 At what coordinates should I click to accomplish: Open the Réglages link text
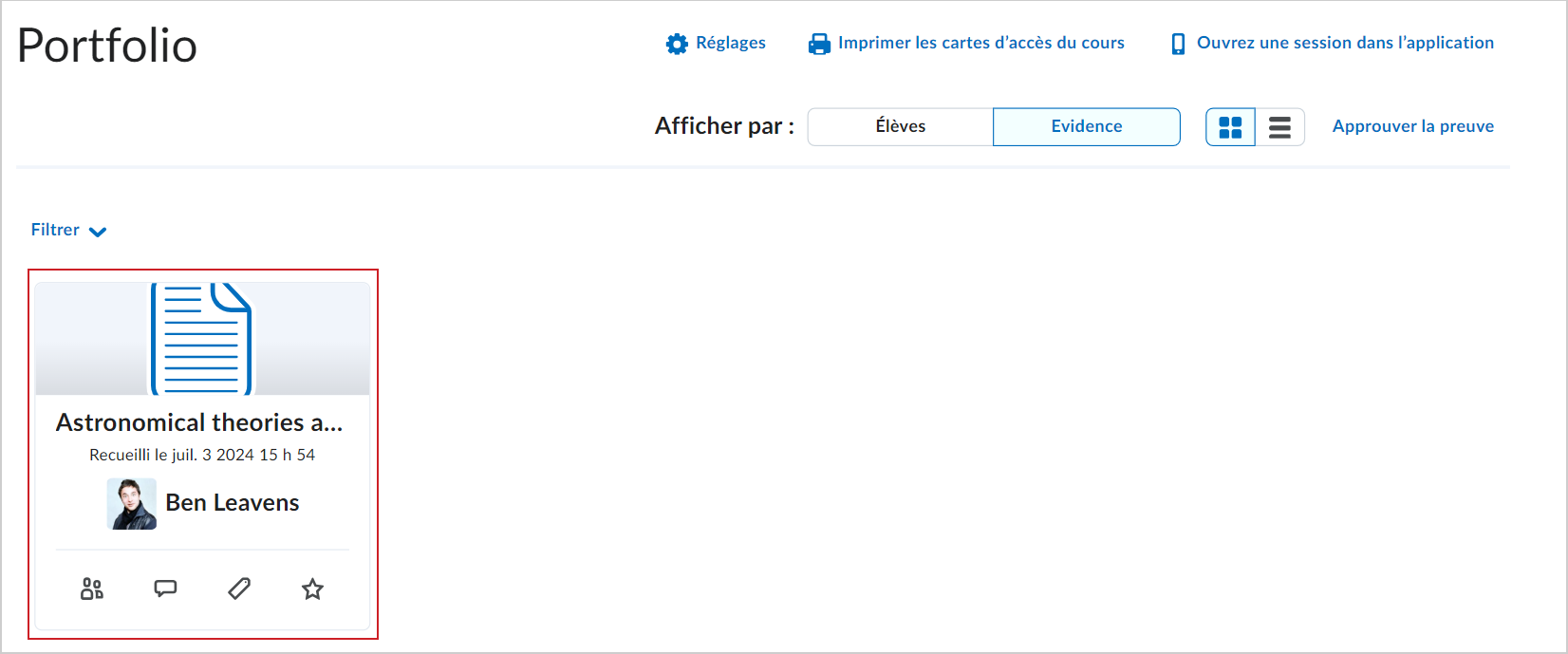(x=731, y=43)
